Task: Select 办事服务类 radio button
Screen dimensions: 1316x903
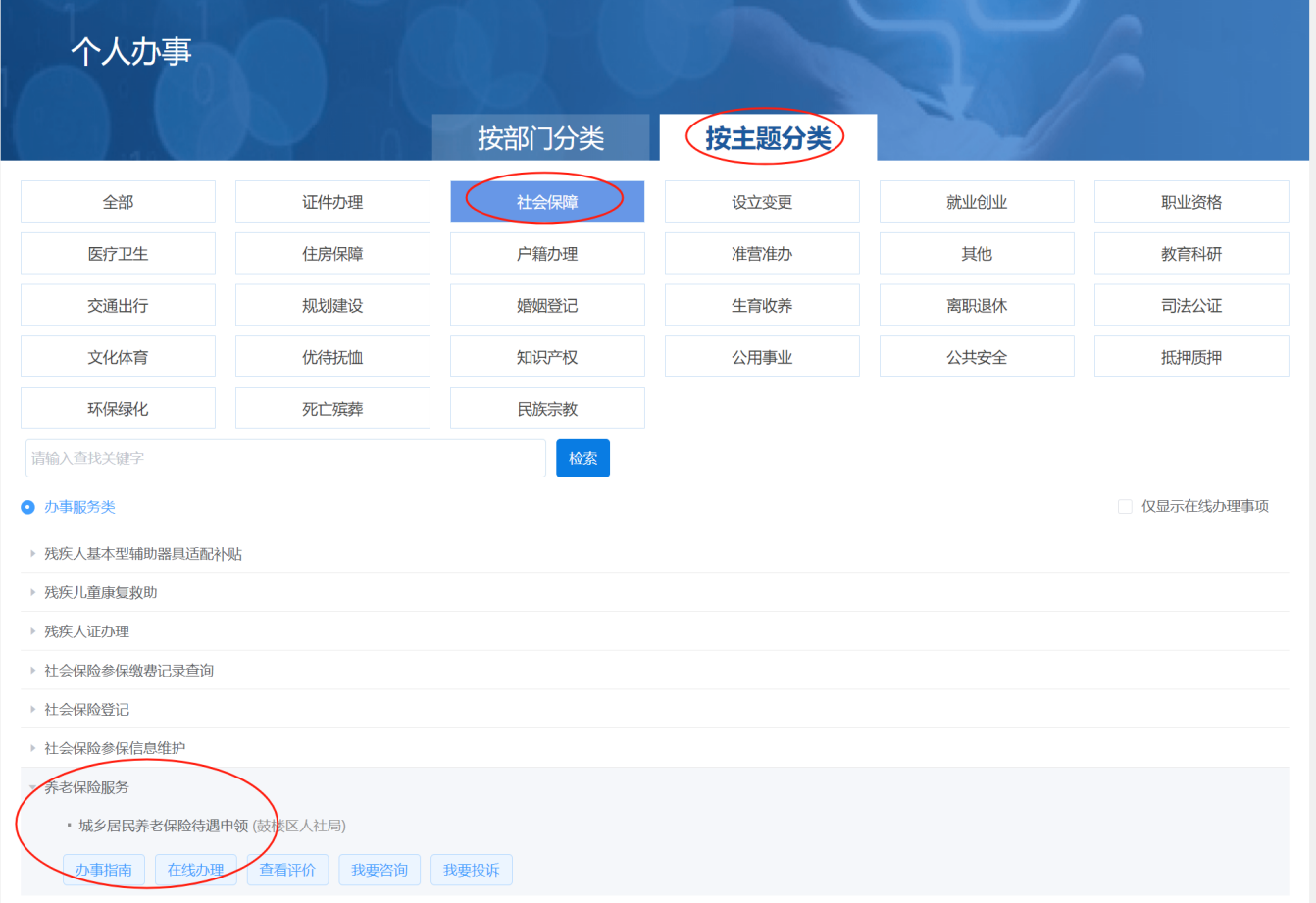Action: pyautogui.click(x=28, y=508)
